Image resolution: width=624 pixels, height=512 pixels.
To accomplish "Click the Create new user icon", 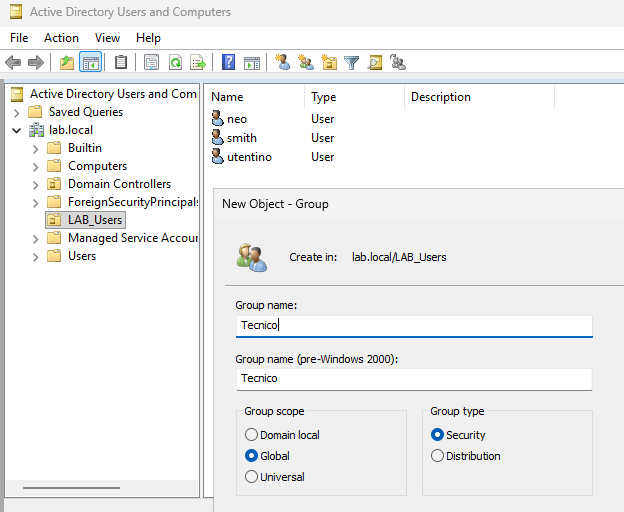I will click(x=283, y=62).
